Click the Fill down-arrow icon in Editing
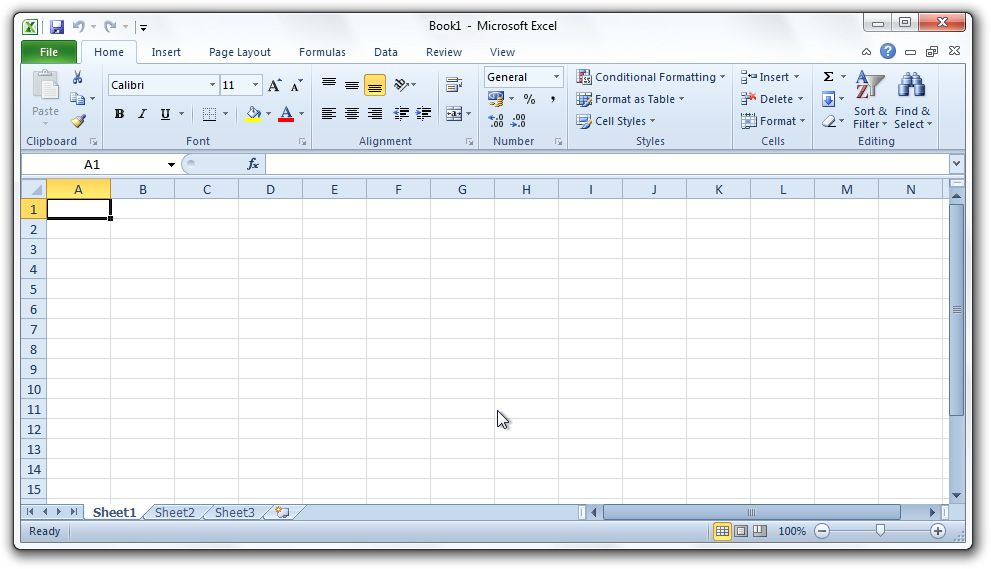The height and width of the screenshot is (569, 991). (x=828, y=99)
